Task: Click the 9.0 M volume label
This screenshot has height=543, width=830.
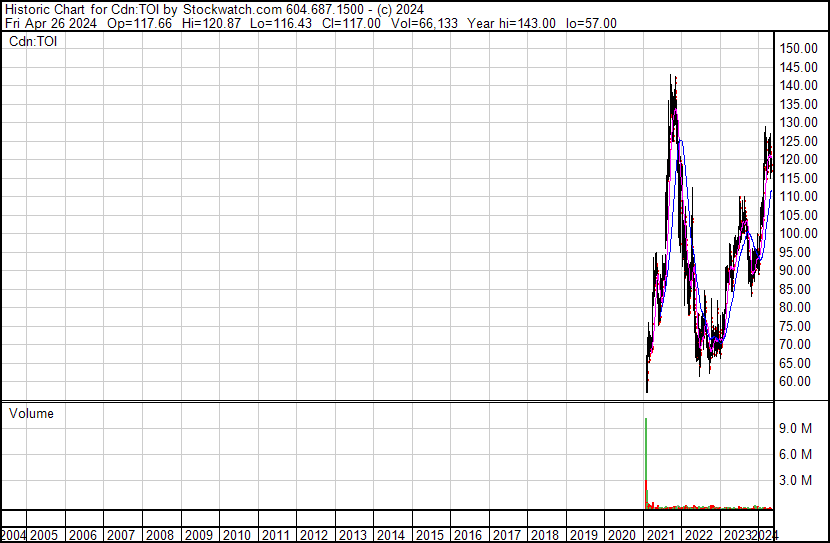Action: pyautogui.click(x=796, y=429)
